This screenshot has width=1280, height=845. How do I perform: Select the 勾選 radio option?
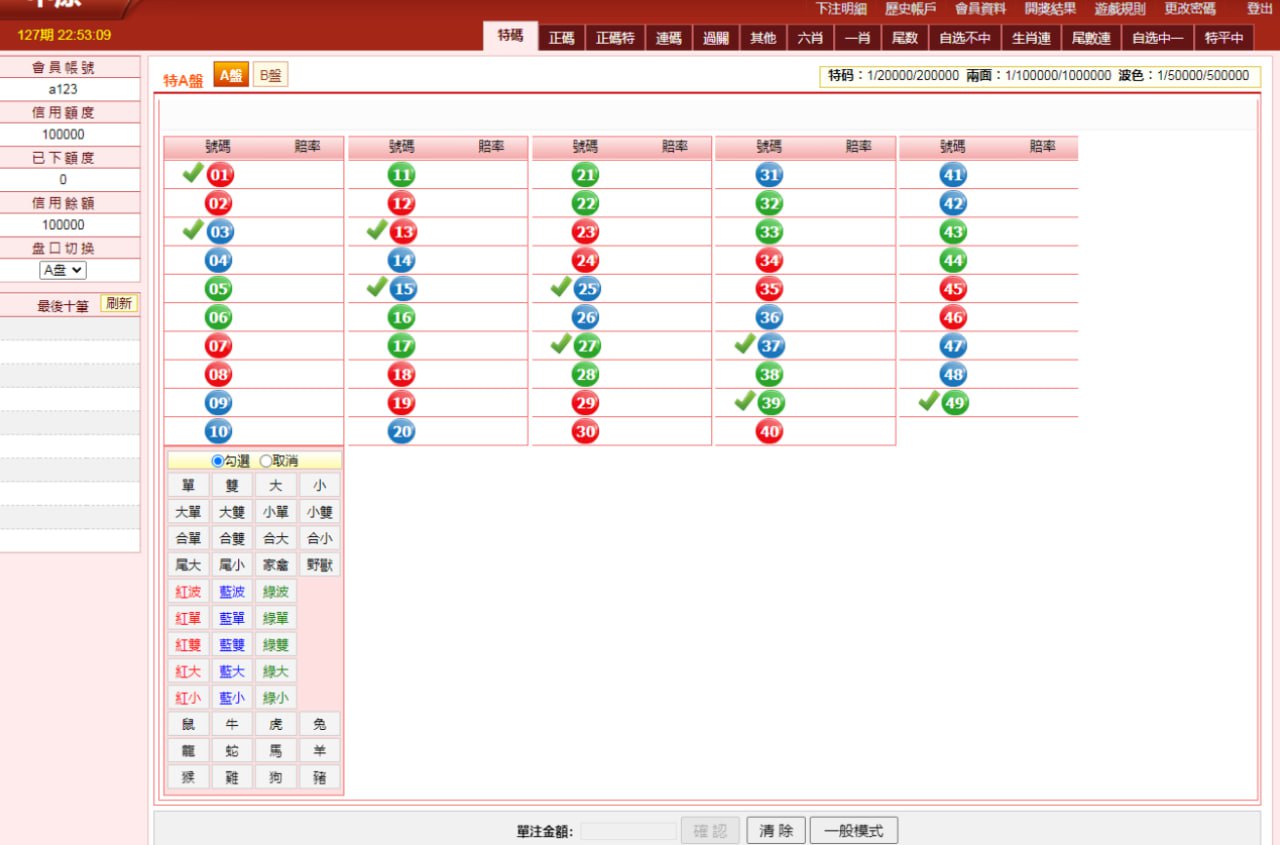(x=218, y=461)
